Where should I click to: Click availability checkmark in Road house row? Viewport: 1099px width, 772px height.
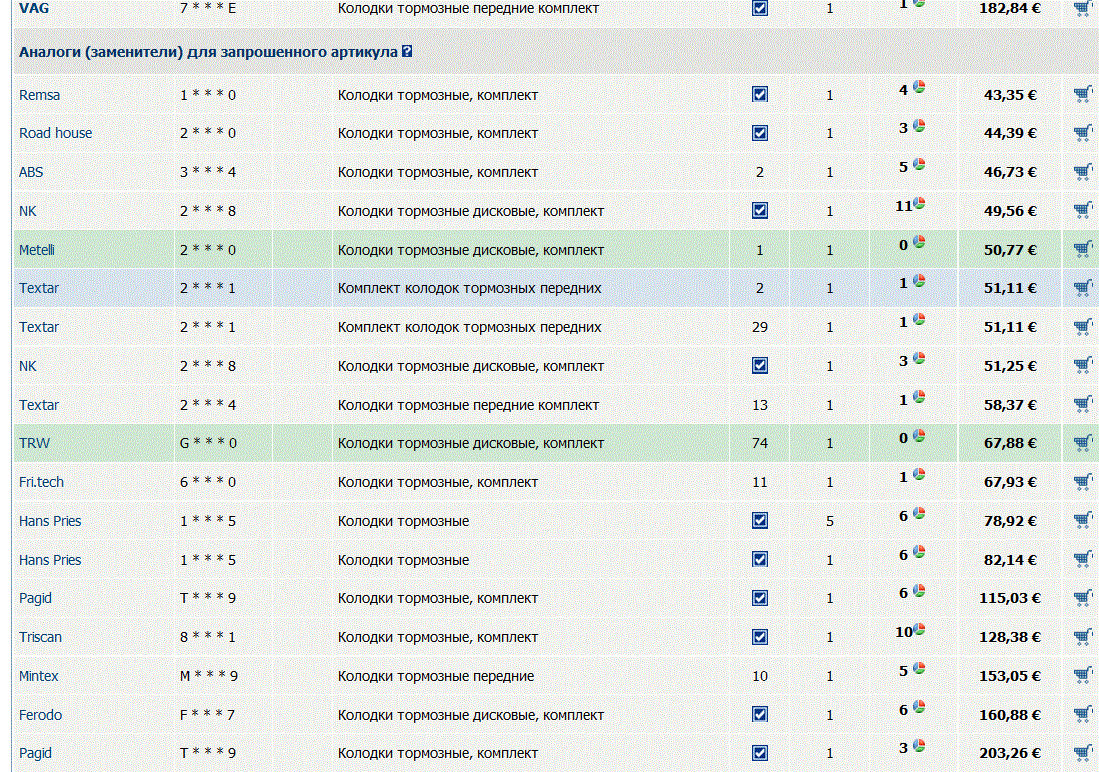click(760, 133)
